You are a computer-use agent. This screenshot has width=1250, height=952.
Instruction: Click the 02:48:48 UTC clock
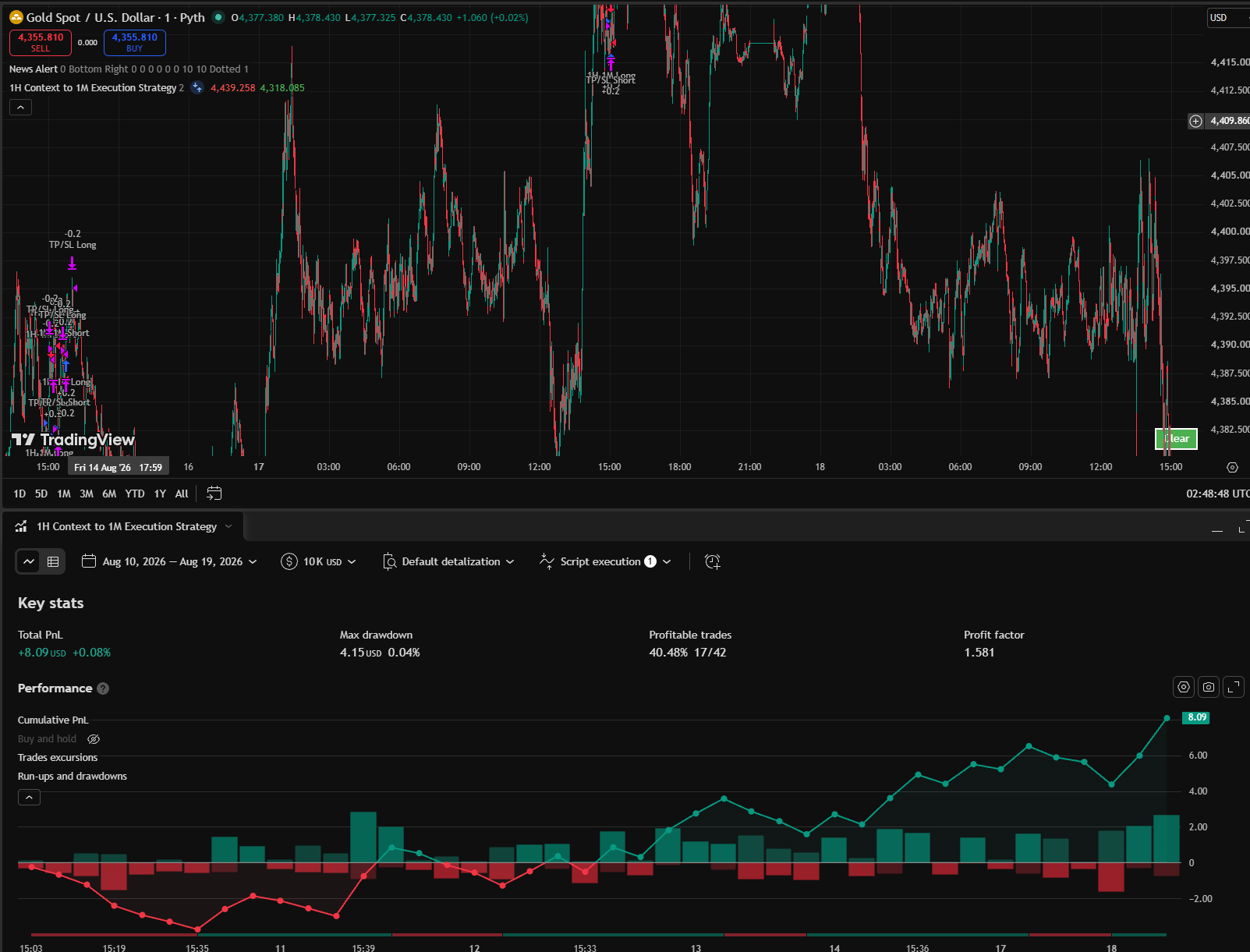(x=1217, y=494)
